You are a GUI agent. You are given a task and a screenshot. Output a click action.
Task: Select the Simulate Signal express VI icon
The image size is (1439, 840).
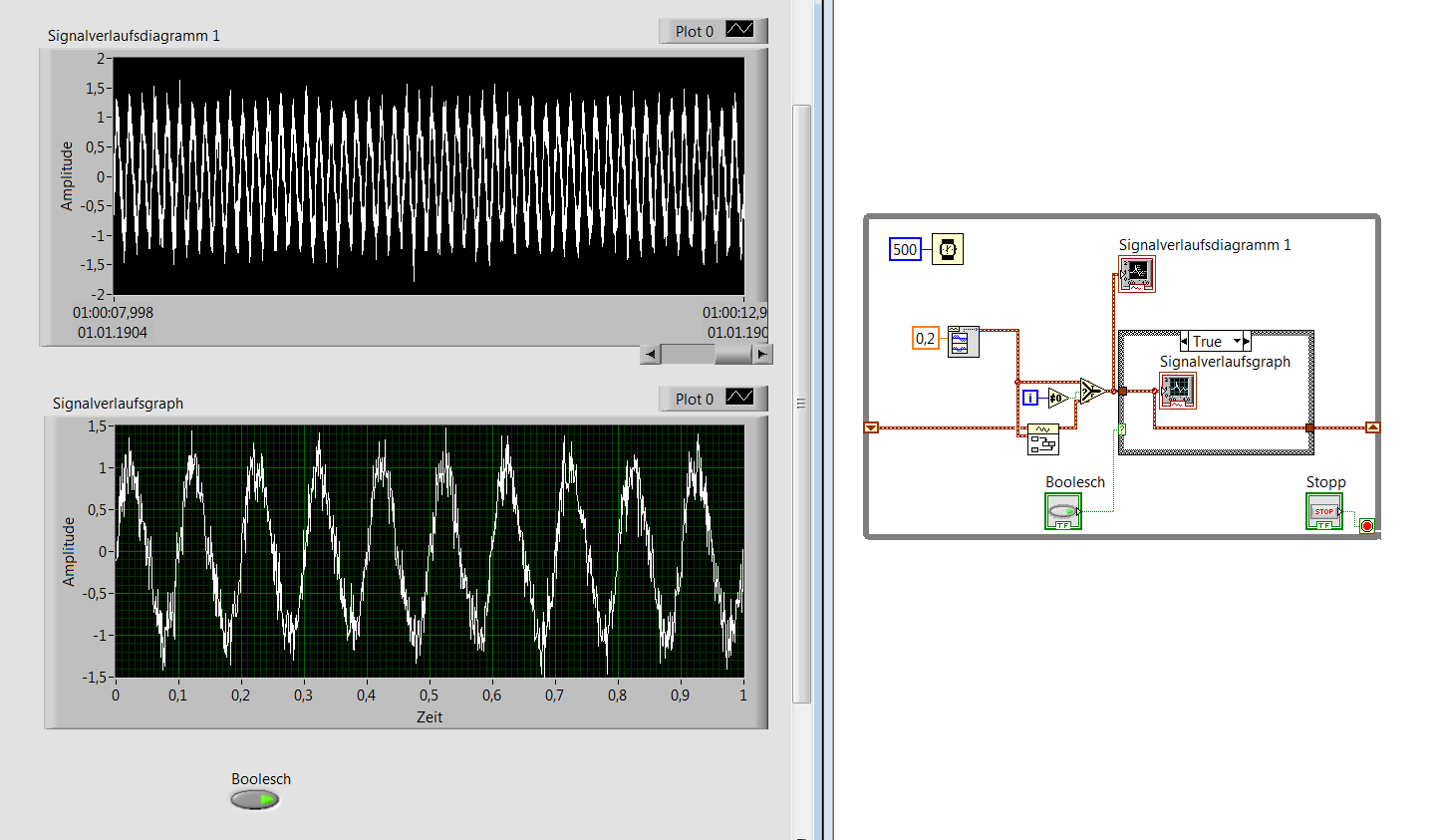point(964,342)
